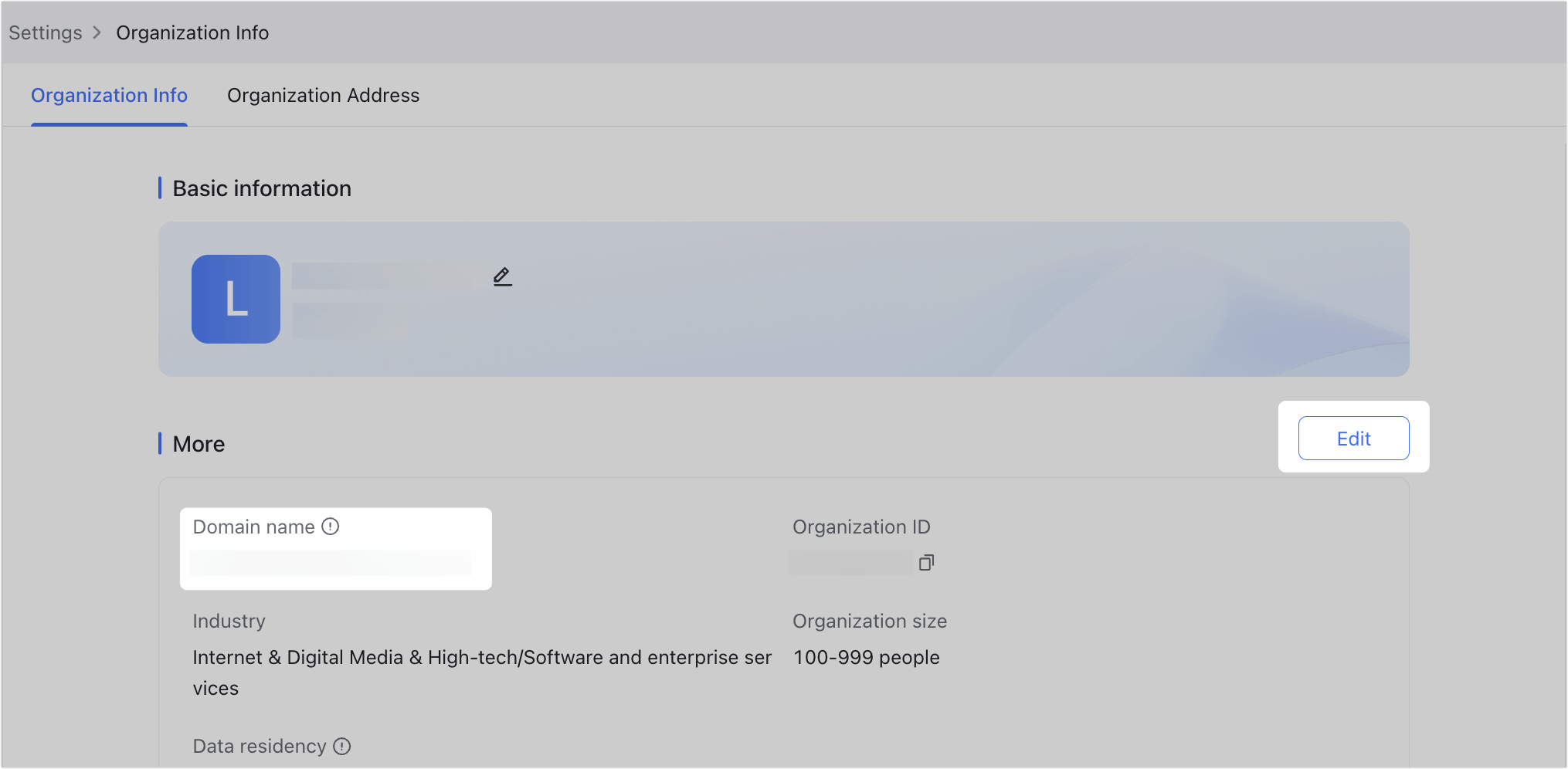Click the organization avatar with letter L
The height and width of the screenshot is (769, 1568).
236,299
